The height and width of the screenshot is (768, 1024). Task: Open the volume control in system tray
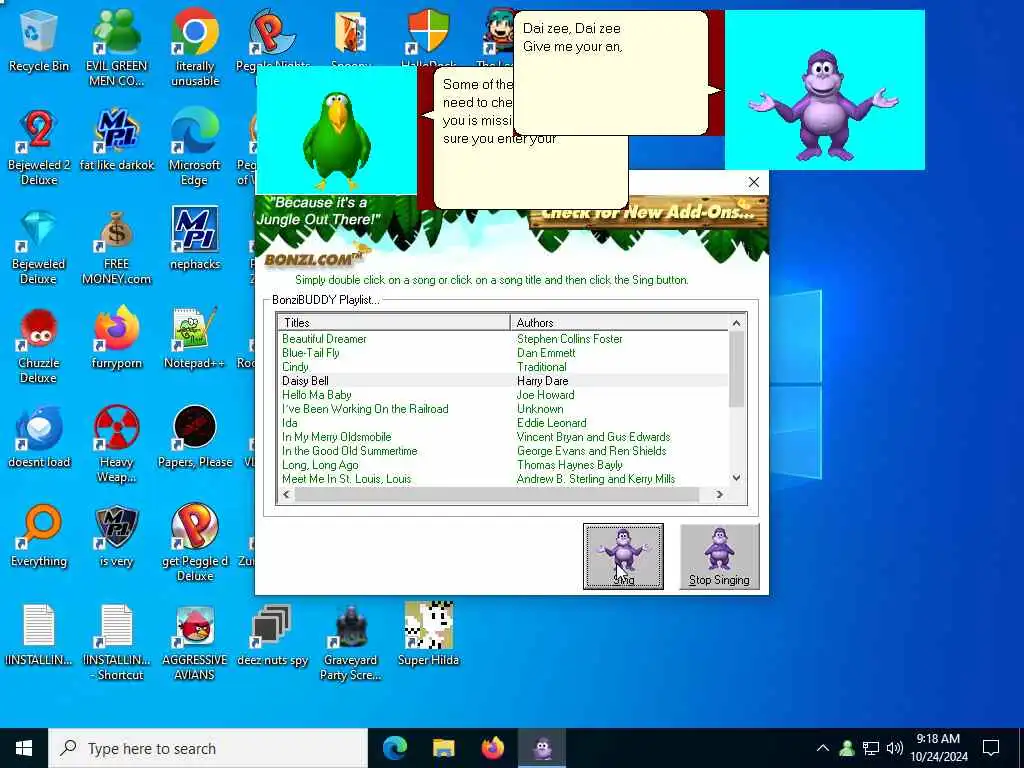[895, 748]
